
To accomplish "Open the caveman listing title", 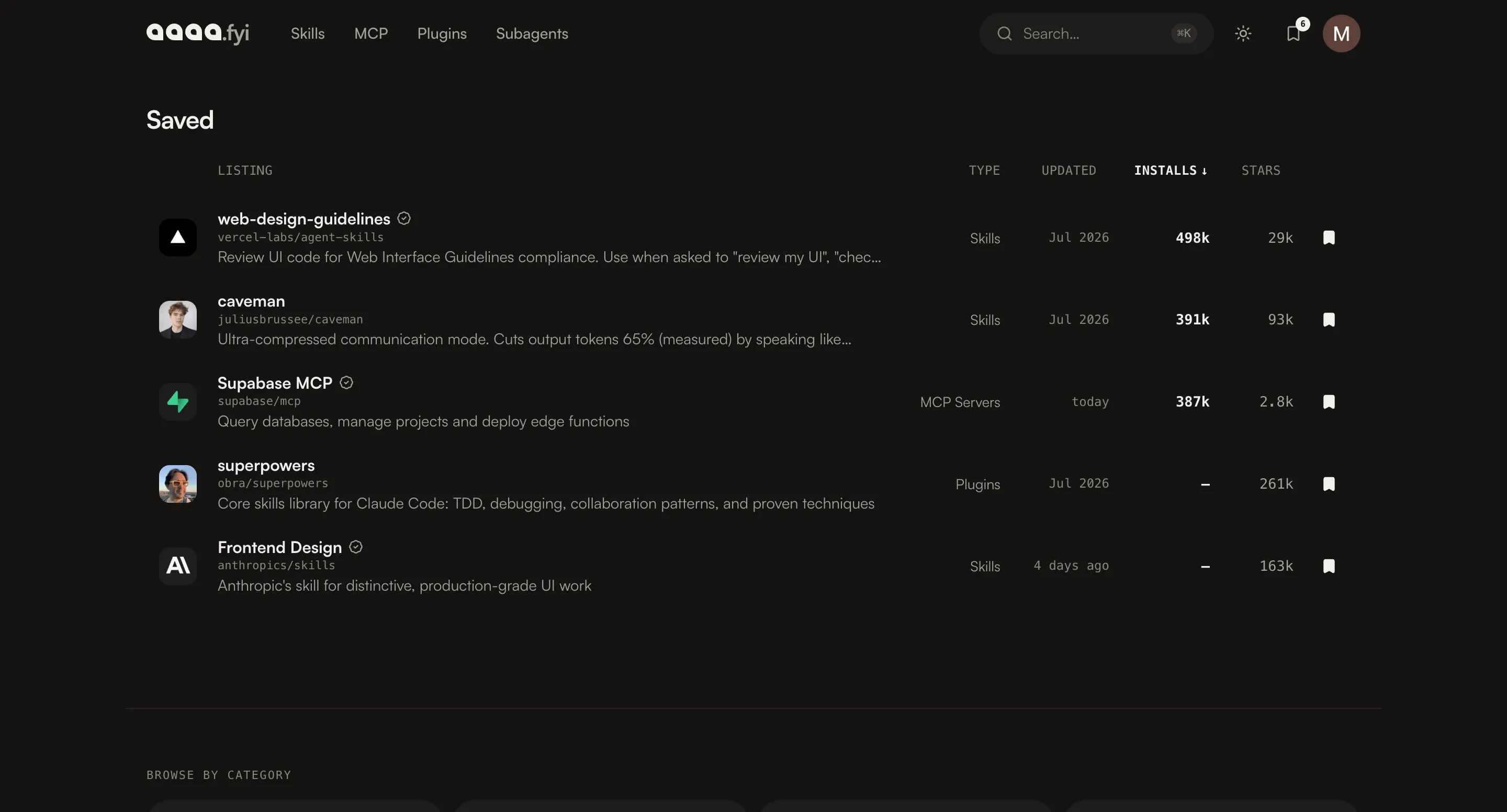I will [x=252, y=301].
